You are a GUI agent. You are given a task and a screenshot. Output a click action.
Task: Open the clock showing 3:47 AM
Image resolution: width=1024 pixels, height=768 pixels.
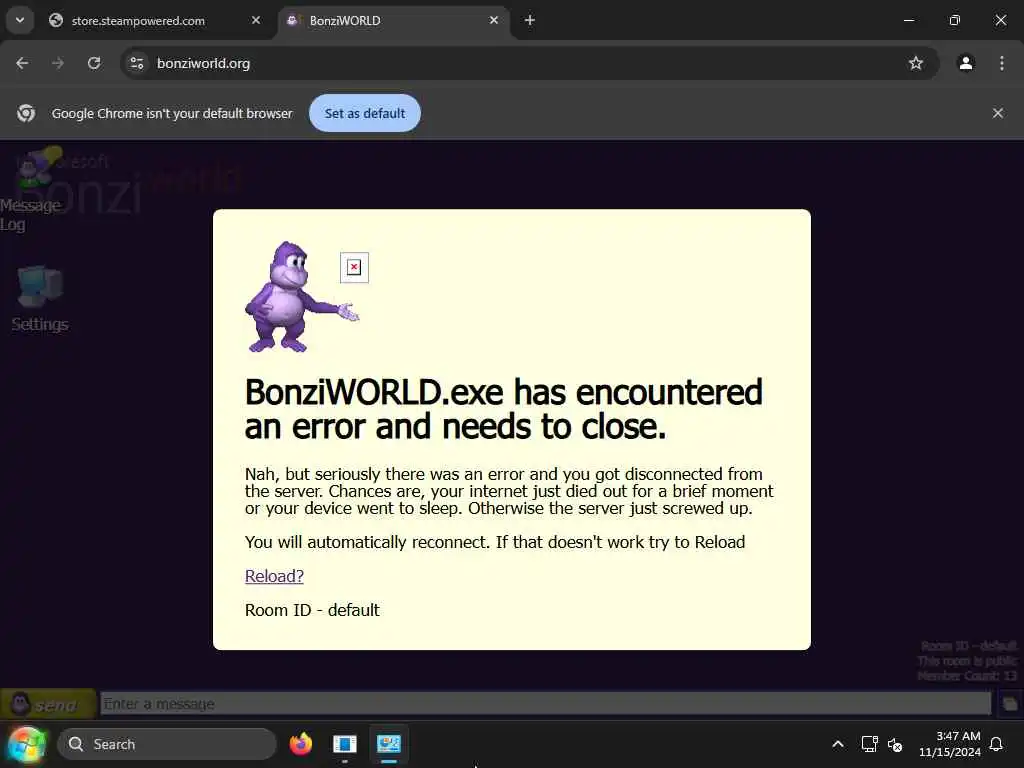[x=950, y=744]
